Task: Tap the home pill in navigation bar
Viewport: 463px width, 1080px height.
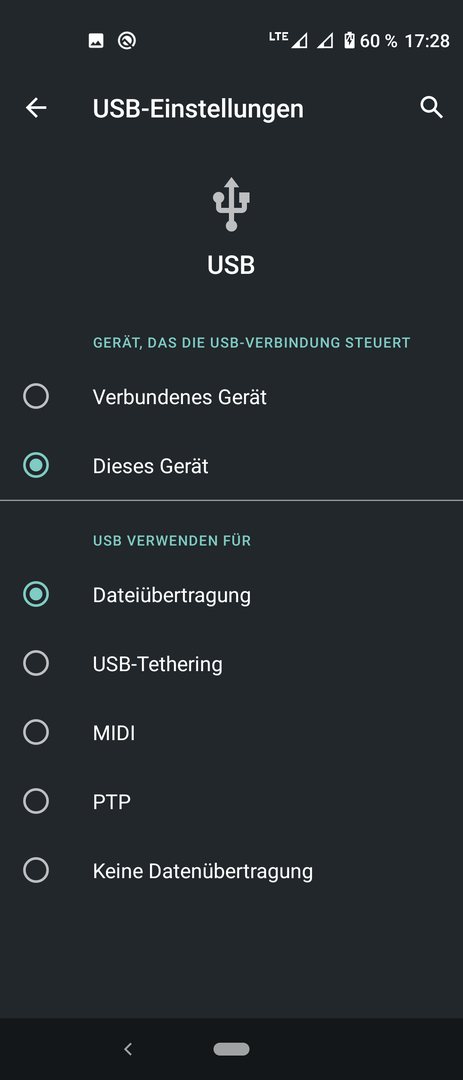Action: click(232, 1049)
